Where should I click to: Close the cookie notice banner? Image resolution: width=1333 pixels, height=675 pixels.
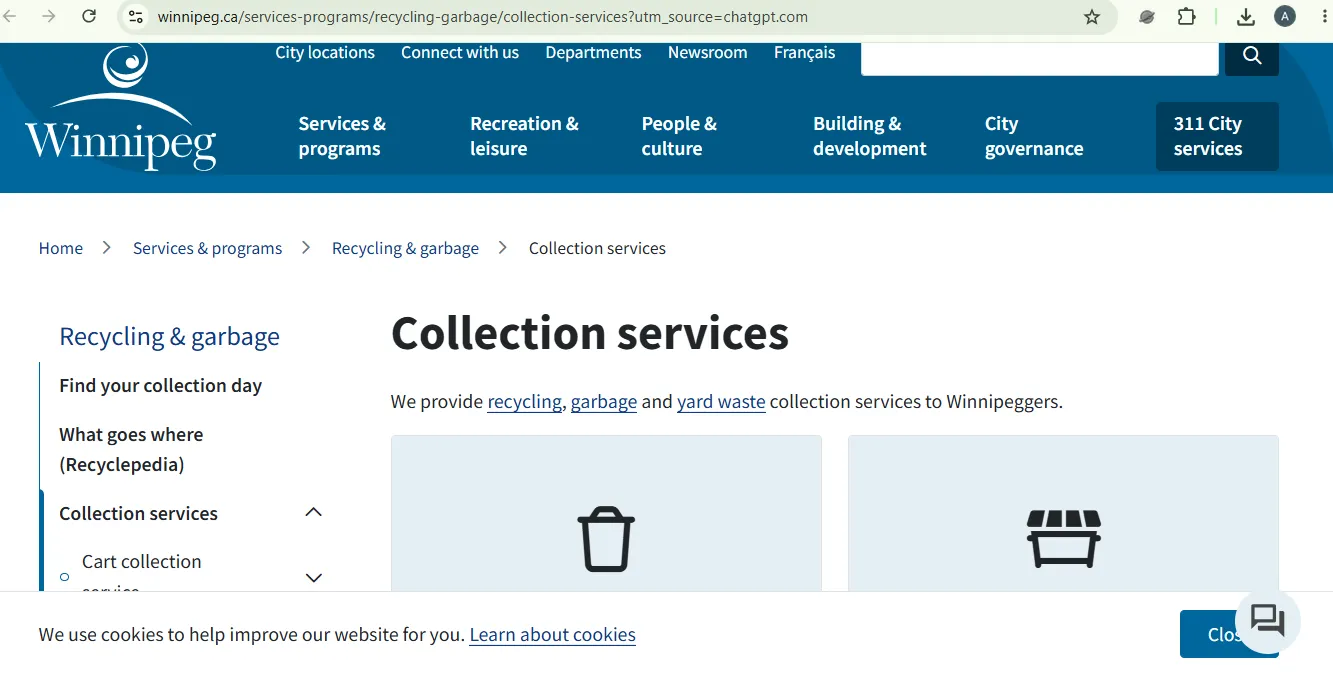(x=1229, y=634)
